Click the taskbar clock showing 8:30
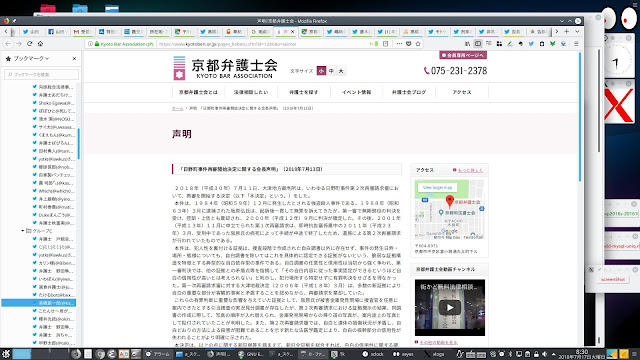Viewport: 640px width, 360px height. [581, 354]
